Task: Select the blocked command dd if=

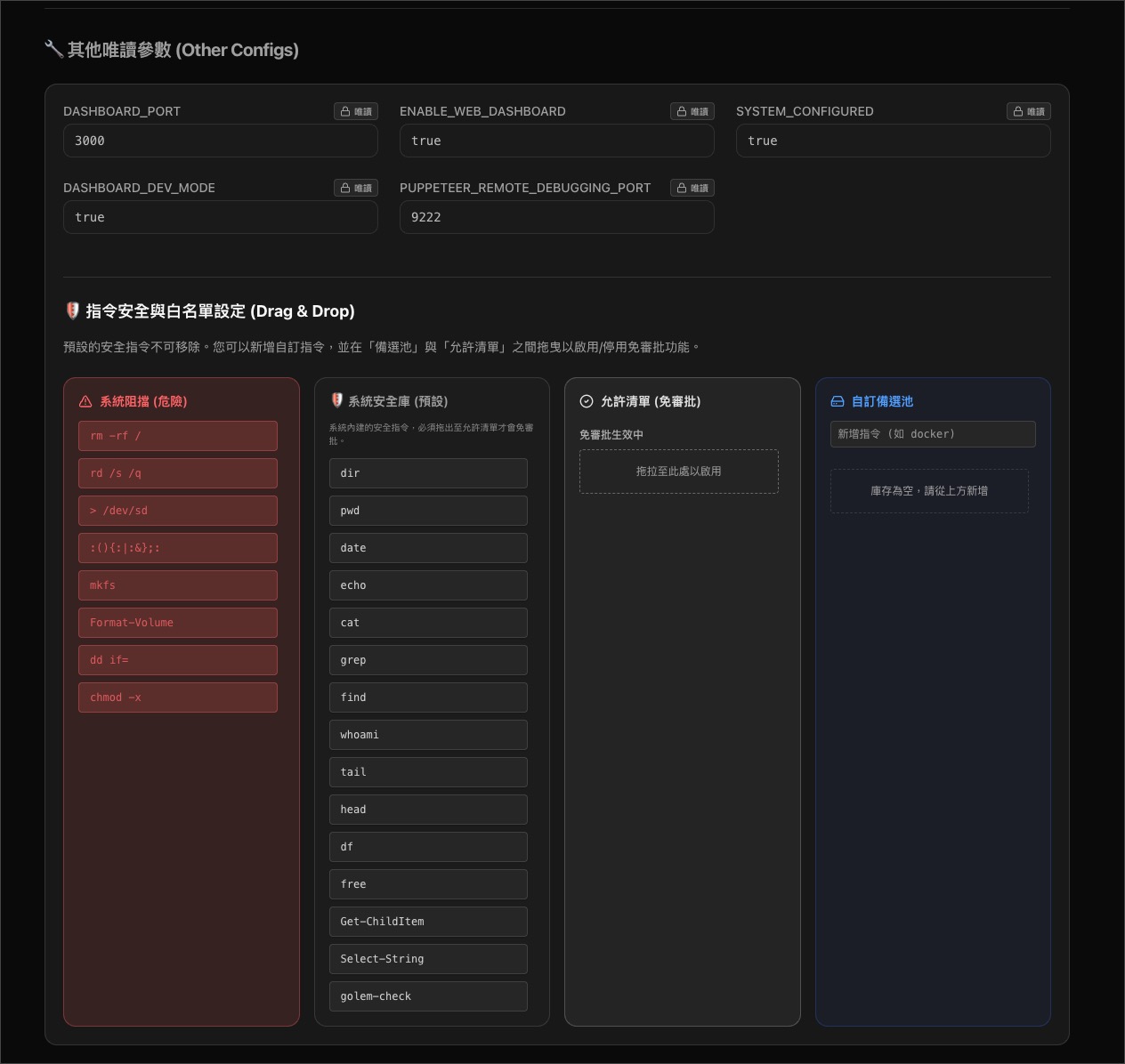Action: tap(178, 660)
